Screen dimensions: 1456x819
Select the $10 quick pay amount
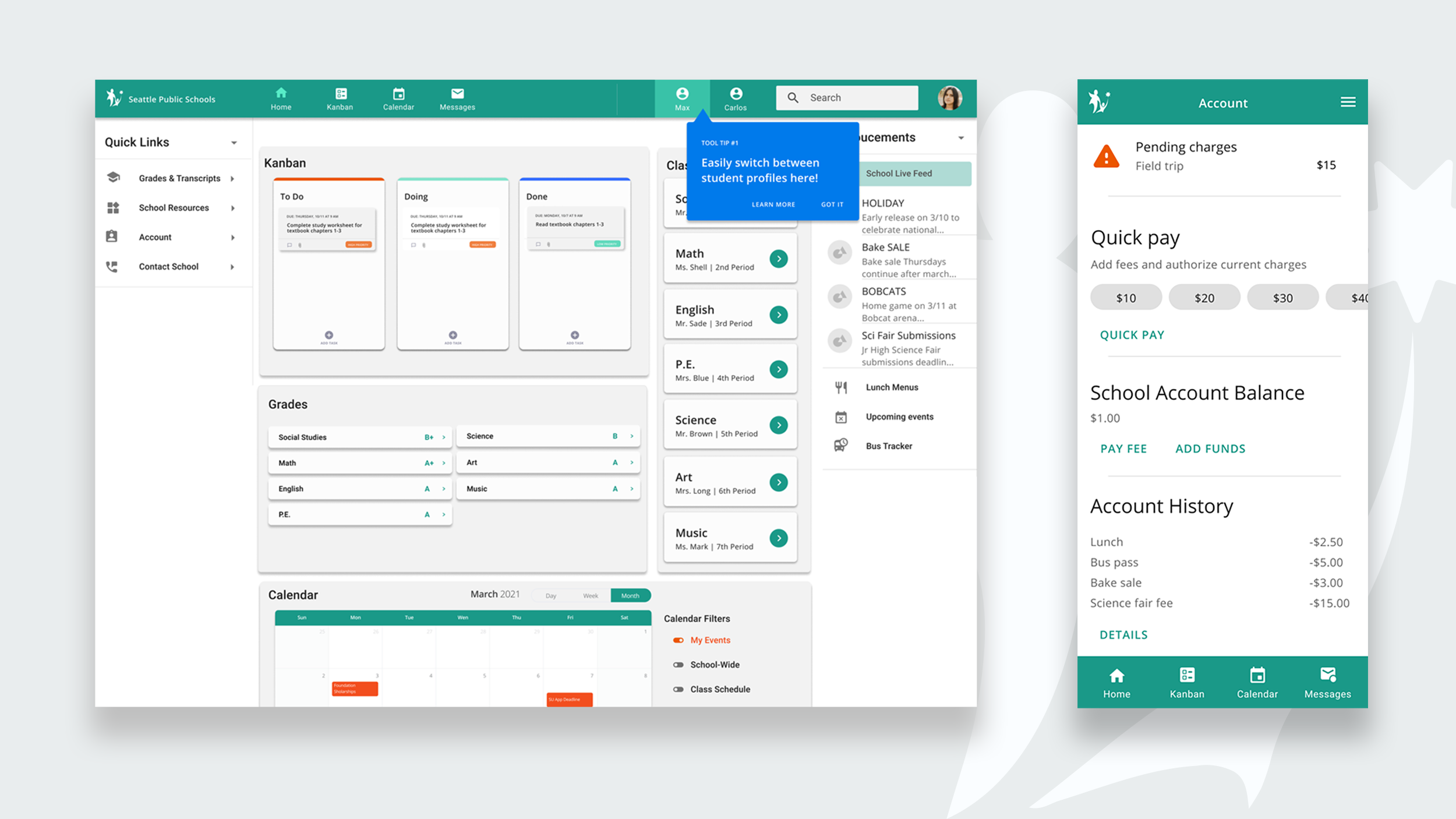click(x=1126, y=298)
